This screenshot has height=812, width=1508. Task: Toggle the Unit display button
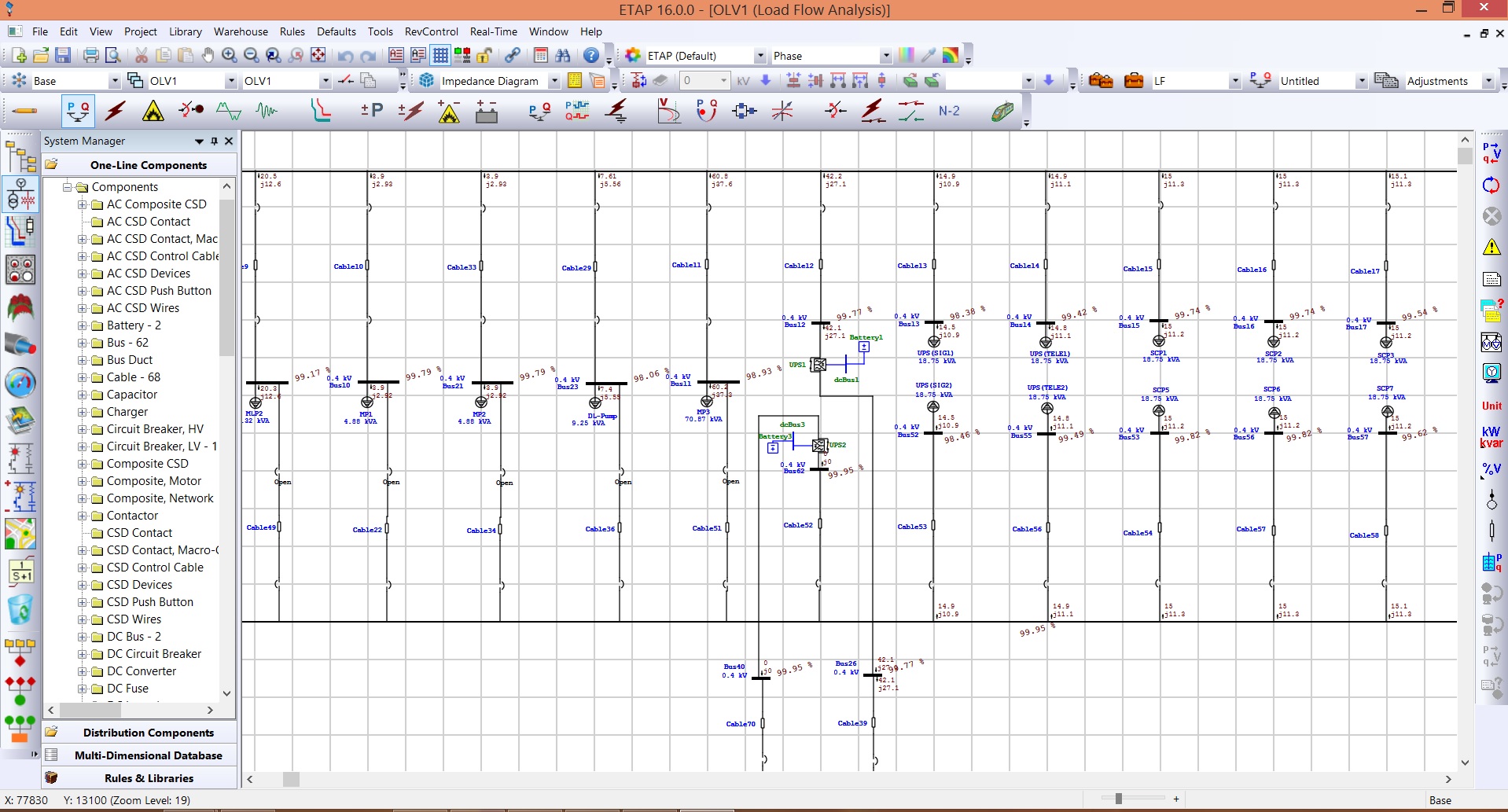(x=1491, y=406)
